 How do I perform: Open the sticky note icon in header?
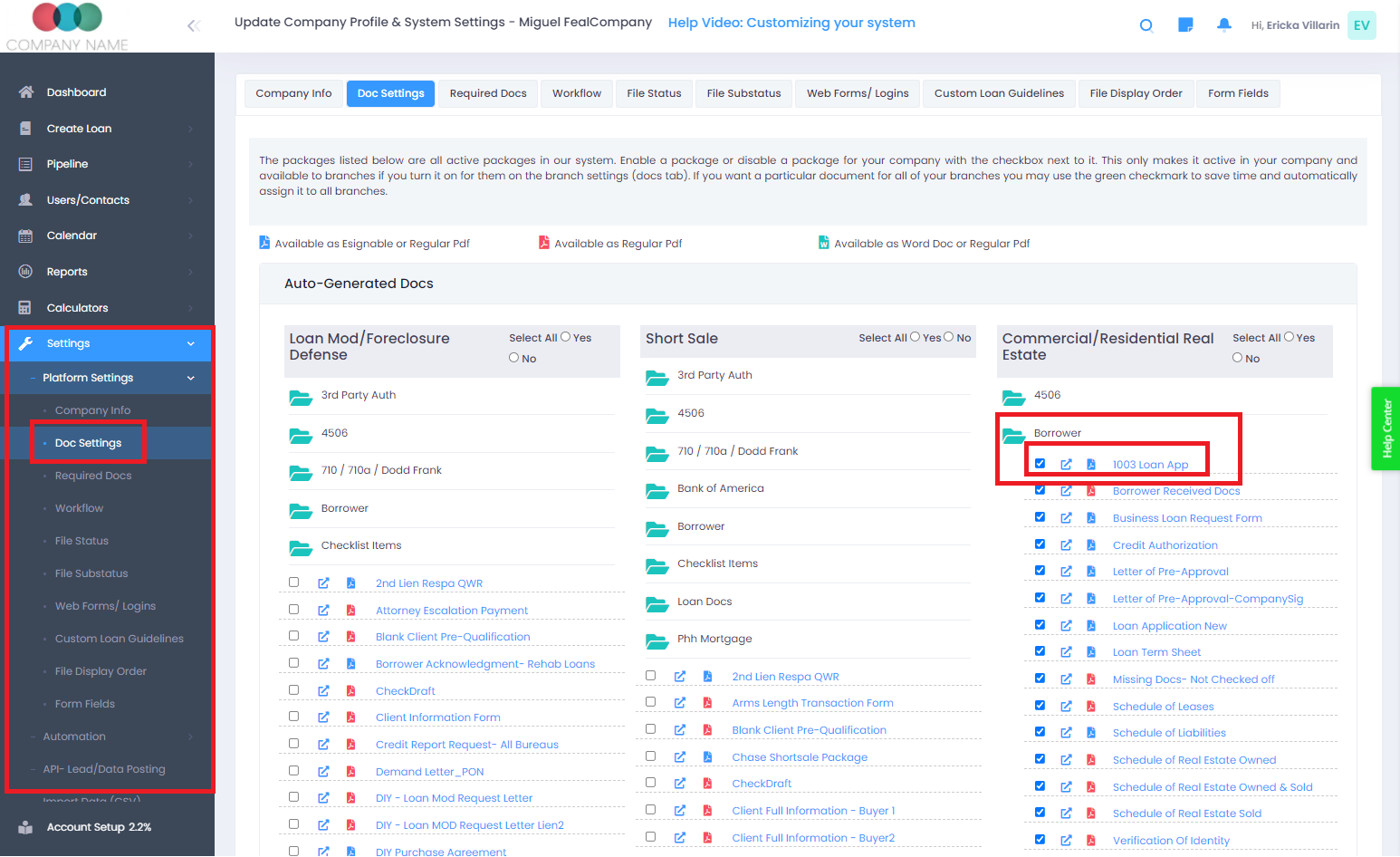tap(1184, 24)
